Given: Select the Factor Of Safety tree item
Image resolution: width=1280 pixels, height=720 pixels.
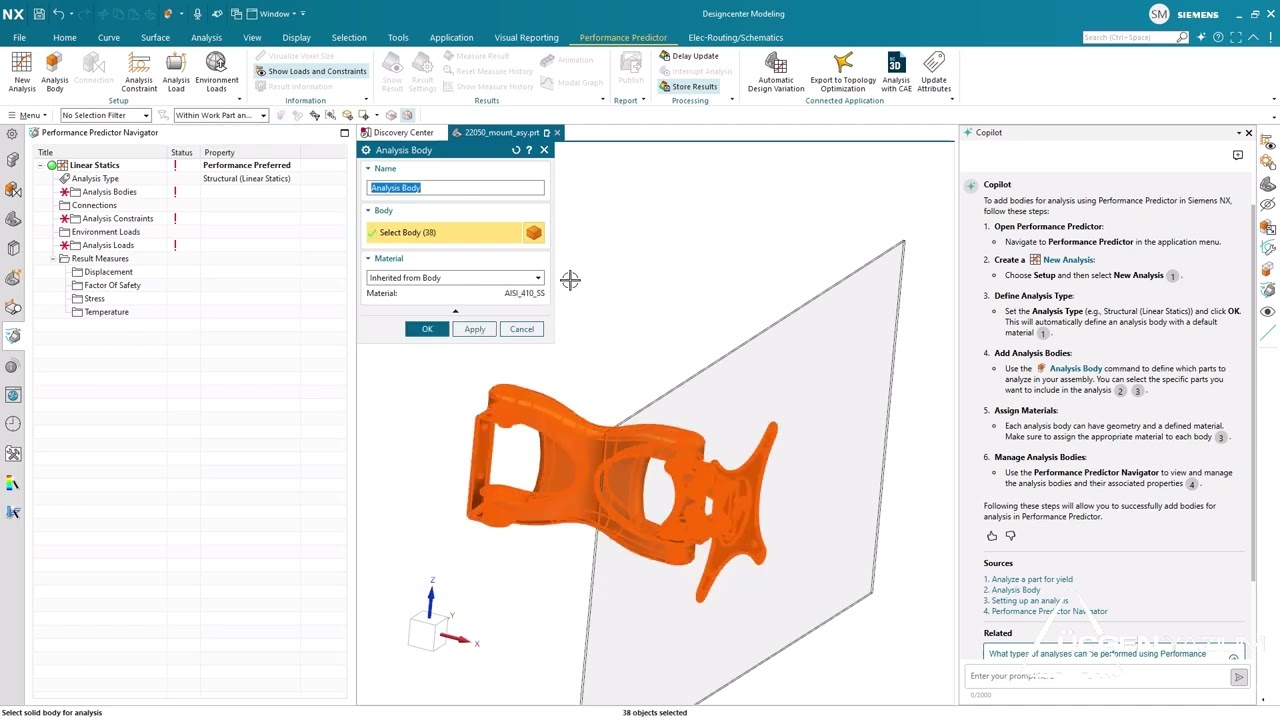Looking at the screenshot, I should (x=112, y=286).
